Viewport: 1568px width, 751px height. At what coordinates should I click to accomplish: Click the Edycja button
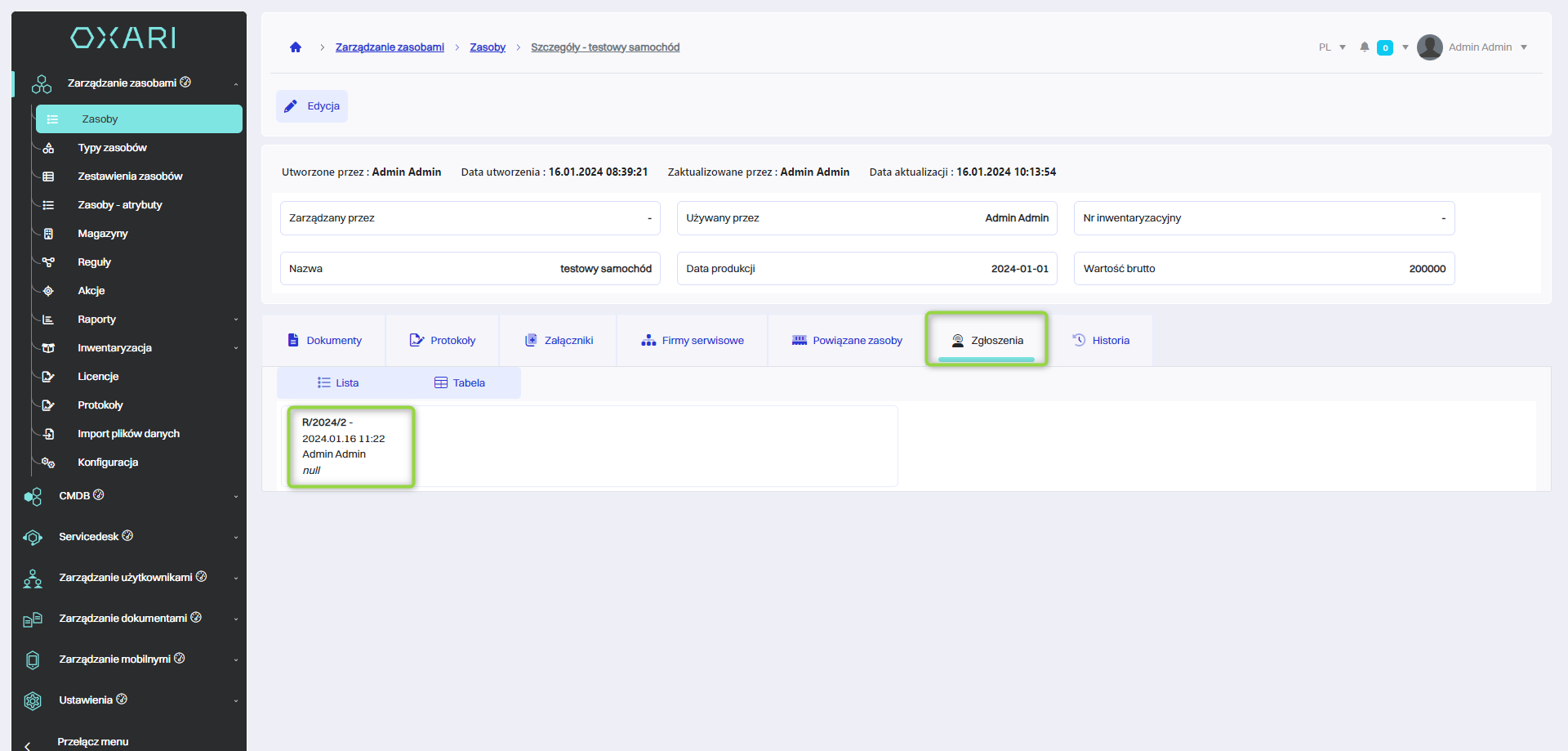pyautogui.click(x=312, y=106)
